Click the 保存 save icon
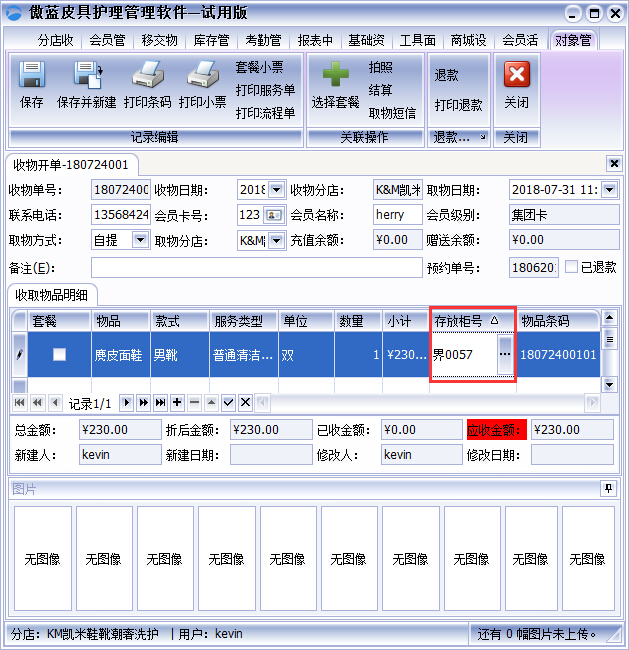629x650 pixels. pos(32,76)
